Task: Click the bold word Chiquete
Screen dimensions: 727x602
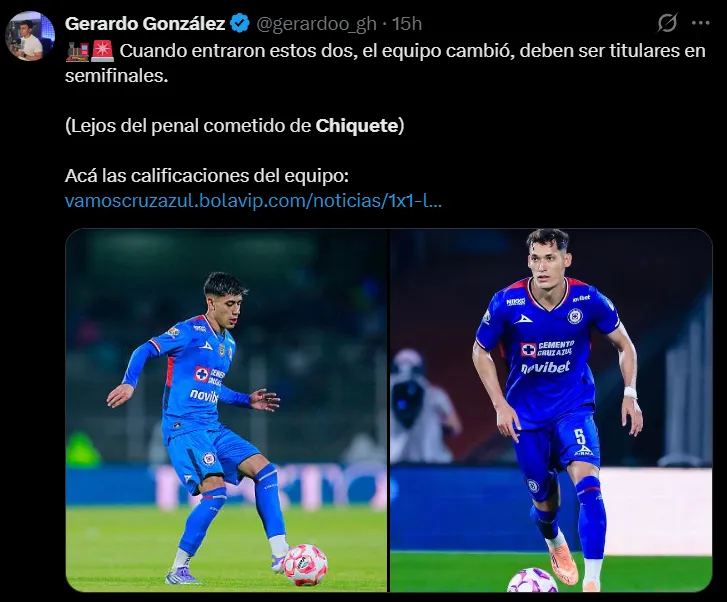Action: (x=358, y=125)
